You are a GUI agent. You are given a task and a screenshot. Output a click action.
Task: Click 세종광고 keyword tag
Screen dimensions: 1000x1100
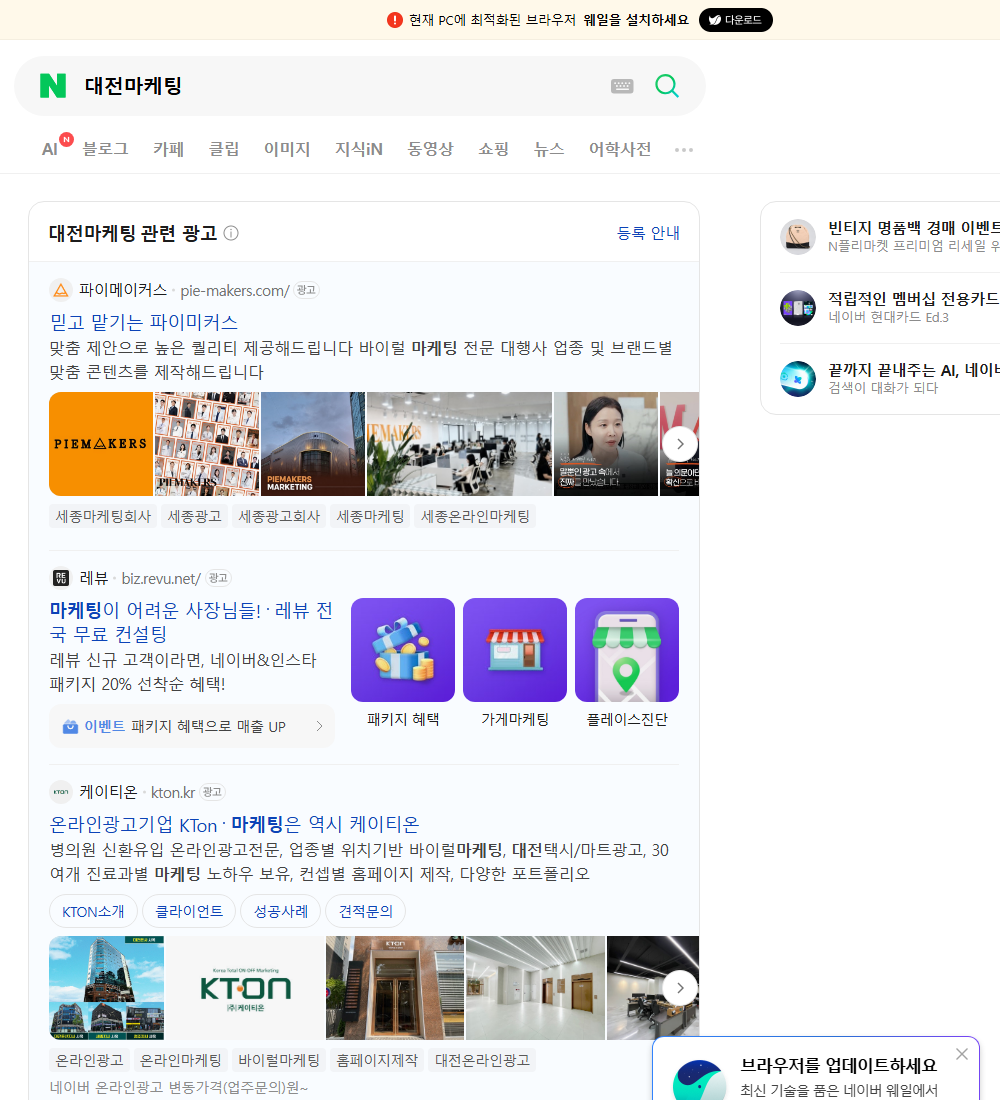(194, 516)
